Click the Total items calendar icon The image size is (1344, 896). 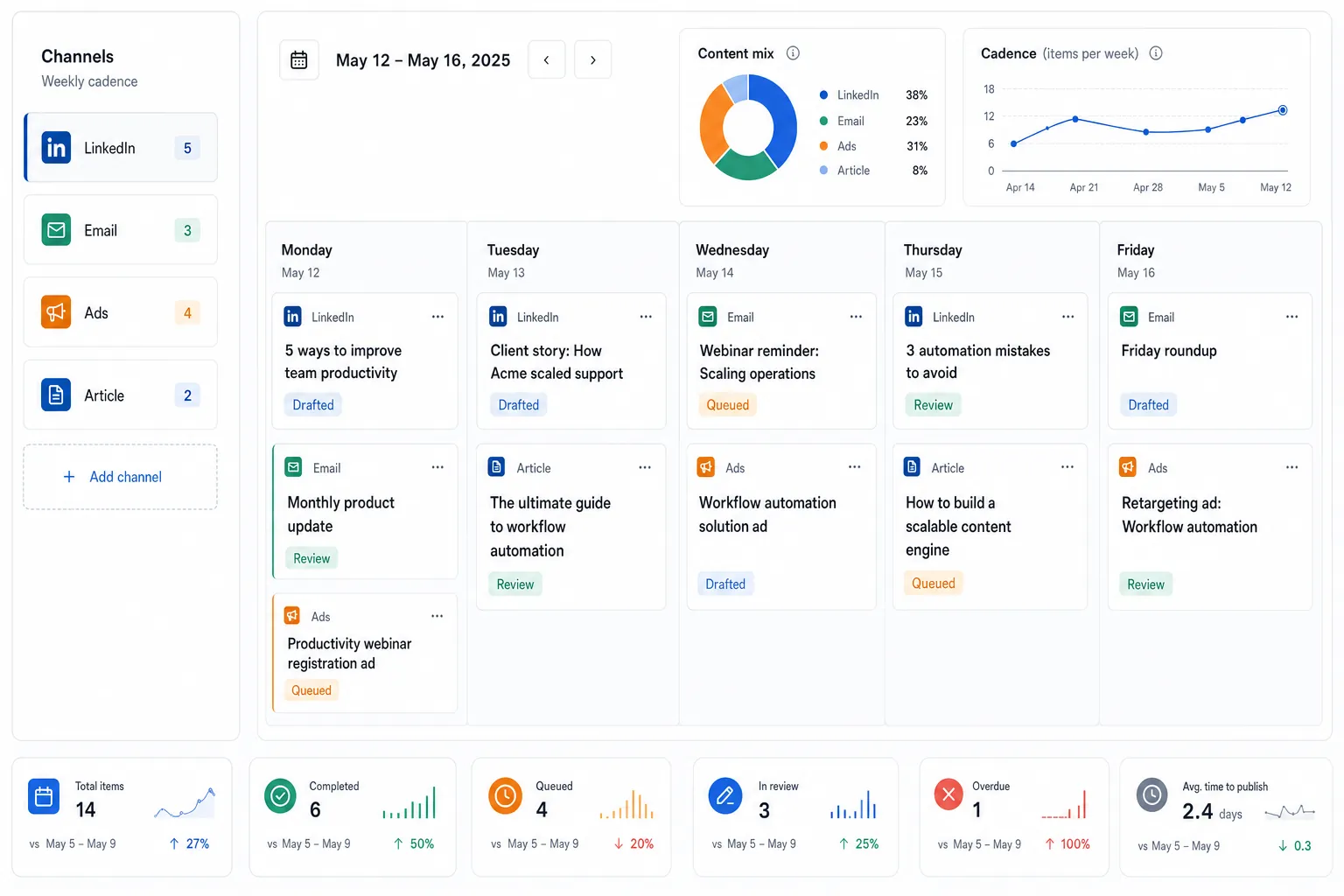(44, 796)
